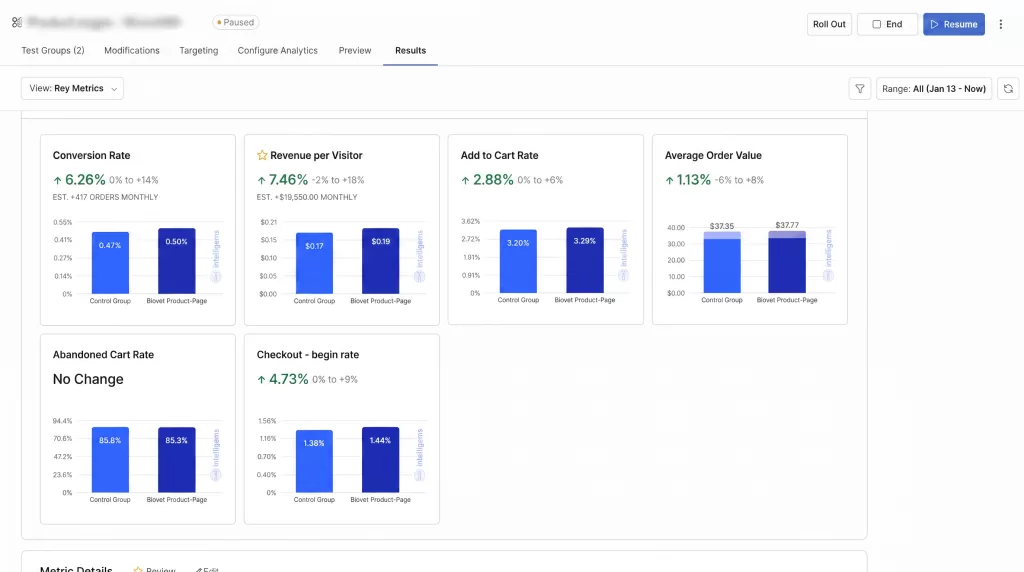Click the Add to Cart Rate title
Image resolution: width=1024 pixels, height=572 pixels.
coord(500,155)
